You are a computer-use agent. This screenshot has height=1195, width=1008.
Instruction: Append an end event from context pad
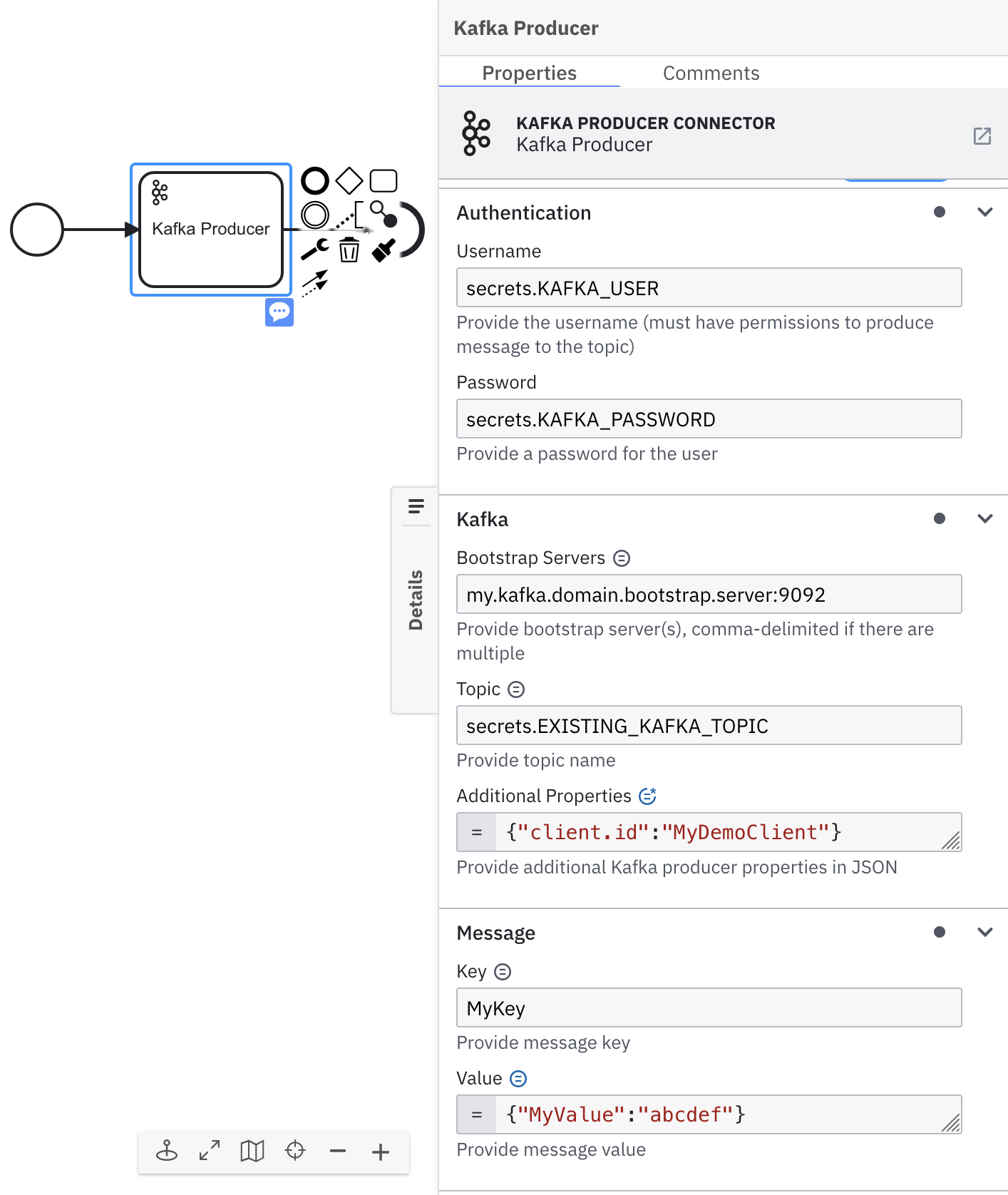[x=314, y=181]
